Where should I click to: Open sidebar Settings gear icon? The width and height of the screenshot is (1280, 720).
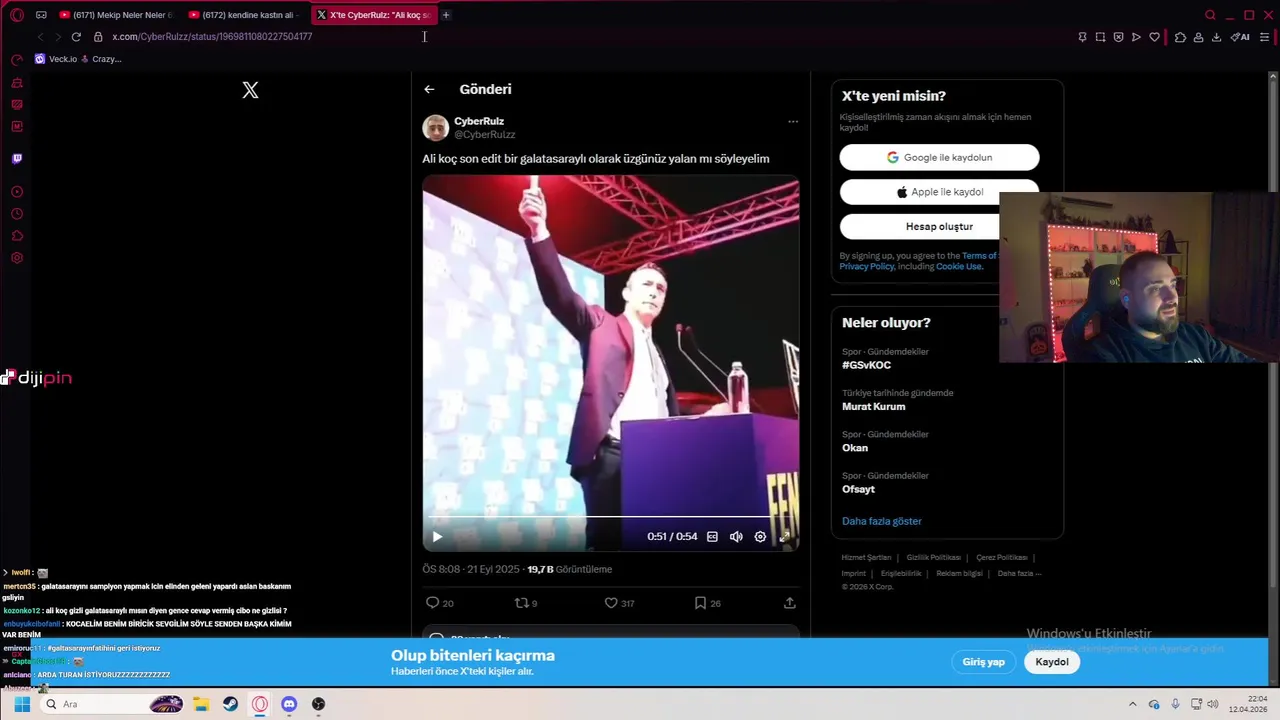(x=17, y=258)
